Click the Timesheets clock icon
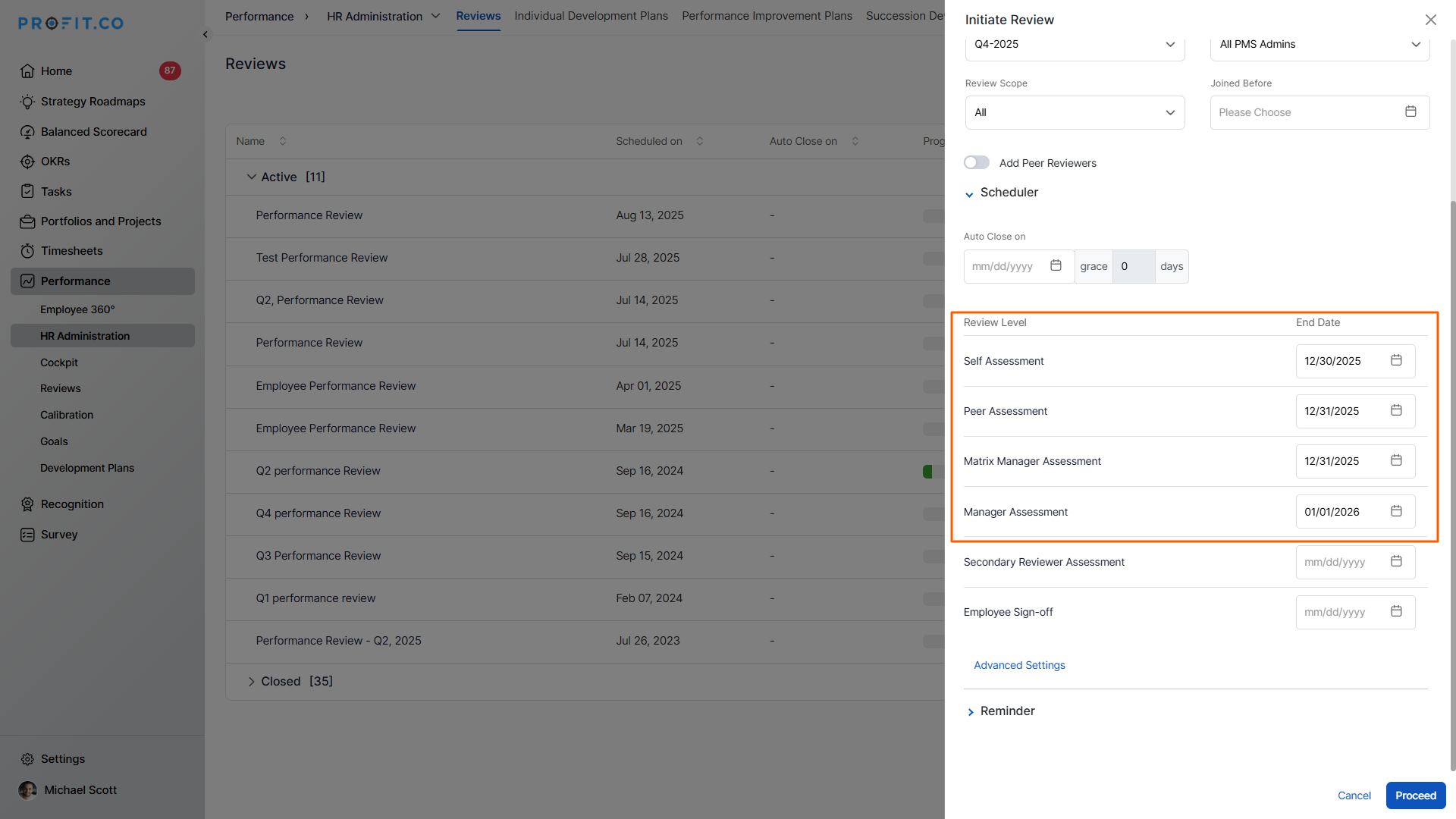The image size is (1456, 819). tap(27, 251)
